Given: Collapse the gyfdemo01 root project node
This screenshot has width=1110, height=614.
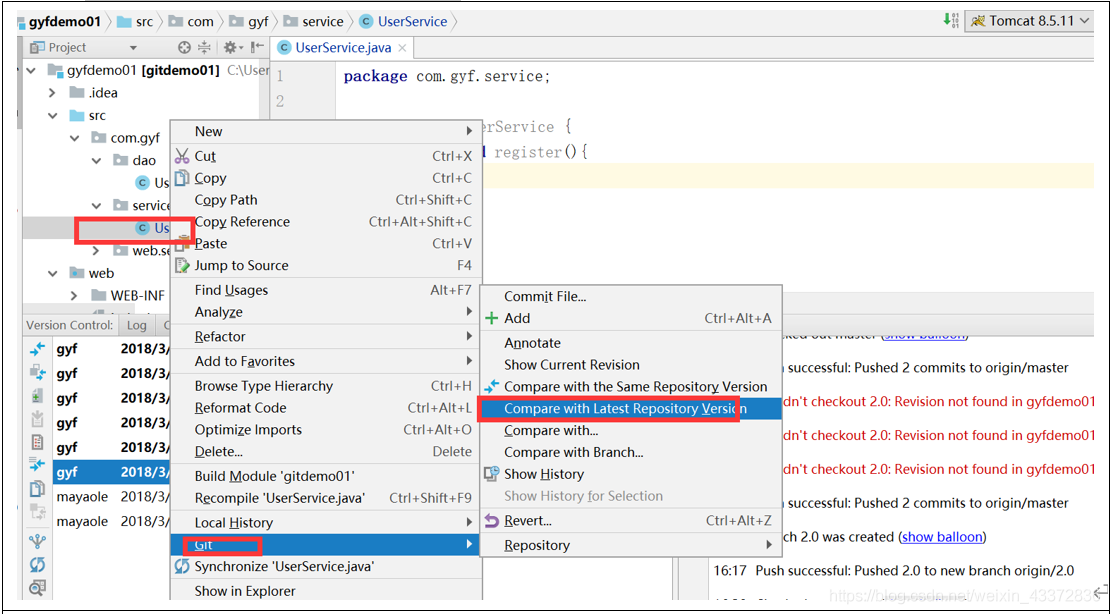Looking at the screenshot, I should click(31, 71).
